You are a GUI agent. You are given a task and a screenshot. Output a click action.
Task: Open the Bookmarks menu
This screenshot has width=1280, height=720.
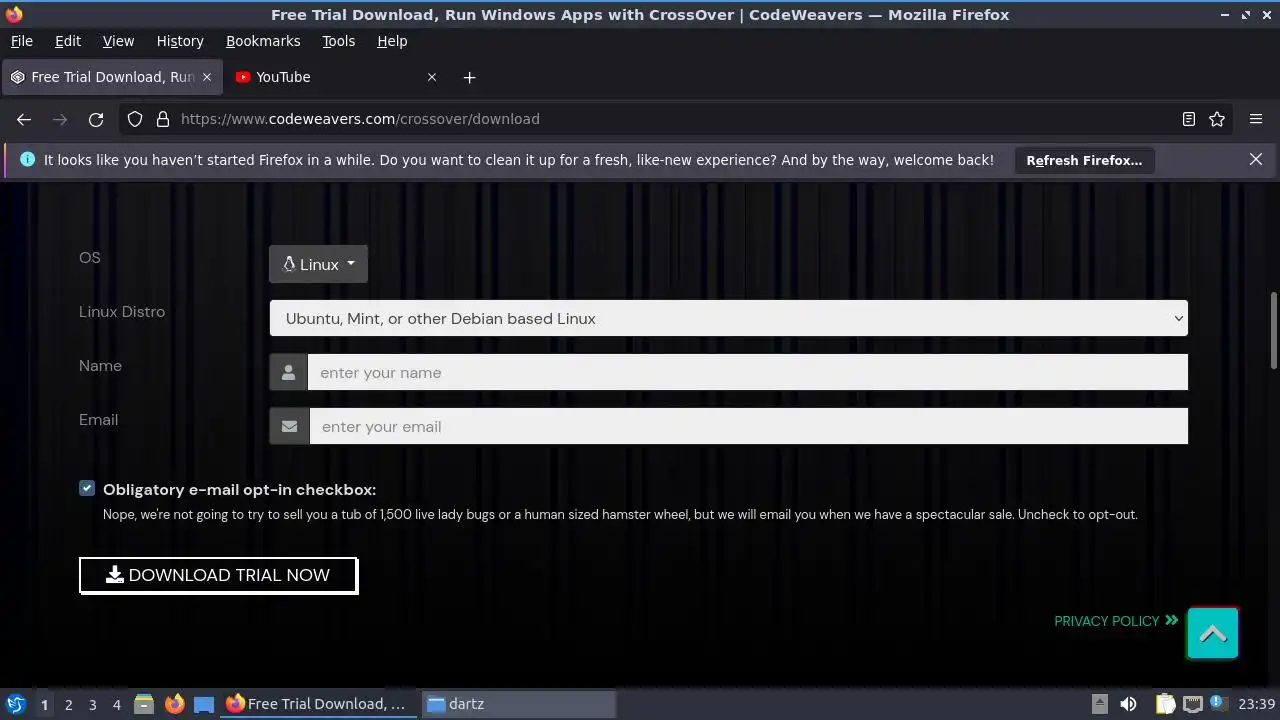click(263, 41)
